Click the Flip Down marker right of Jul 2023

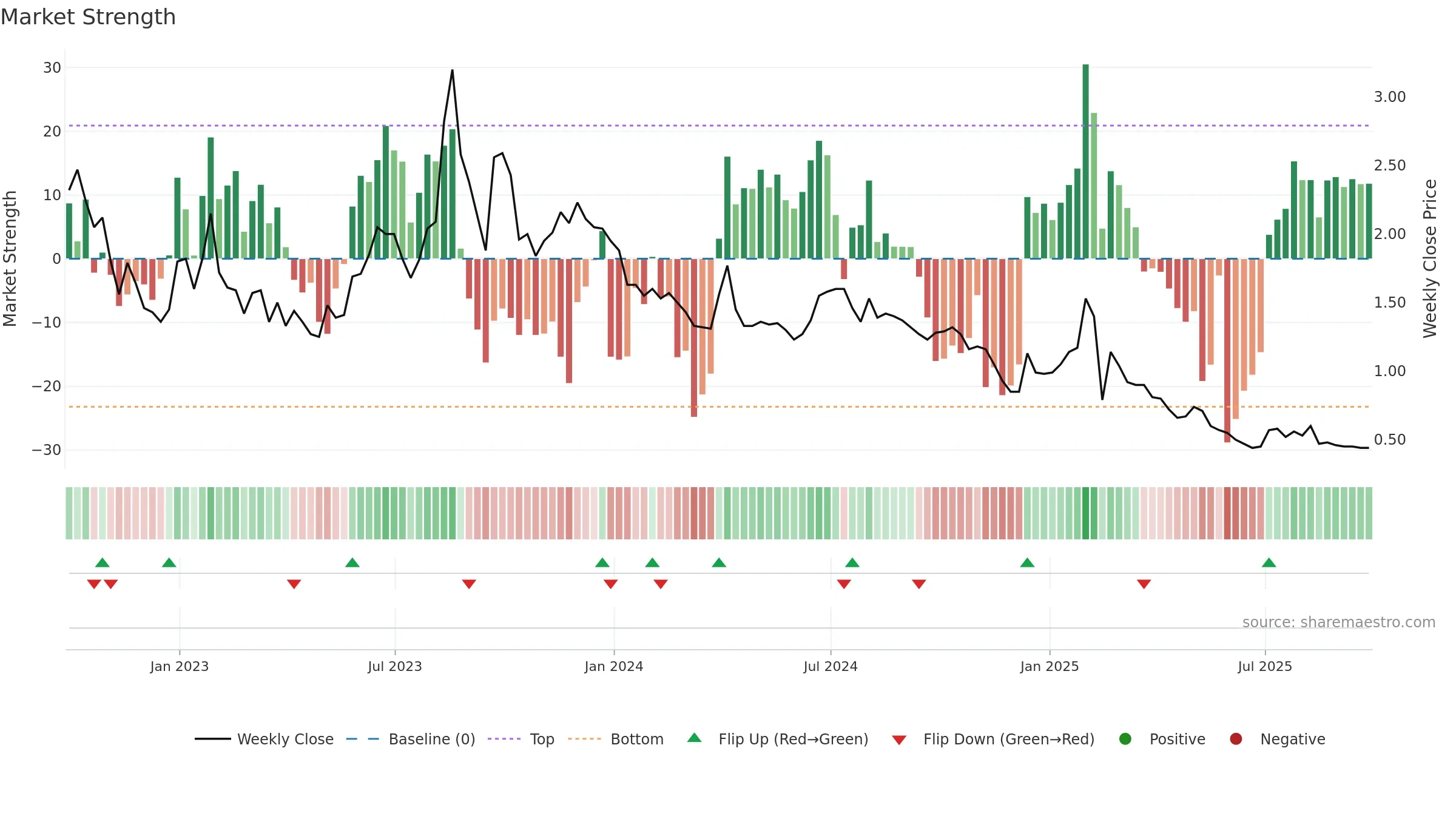(x=469, y=584)
